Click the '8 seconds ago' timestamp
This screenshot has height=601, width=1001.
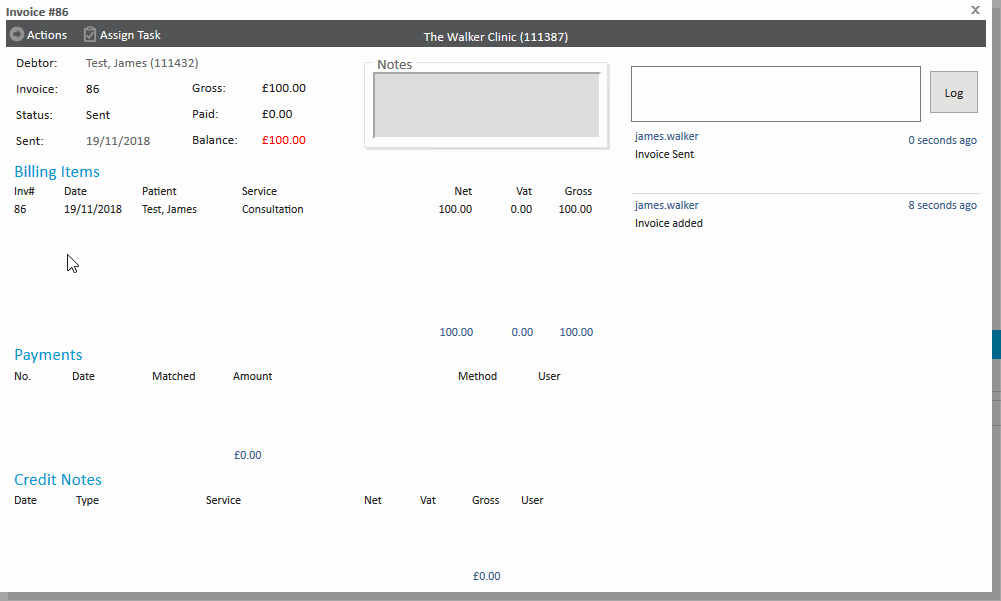942,205
